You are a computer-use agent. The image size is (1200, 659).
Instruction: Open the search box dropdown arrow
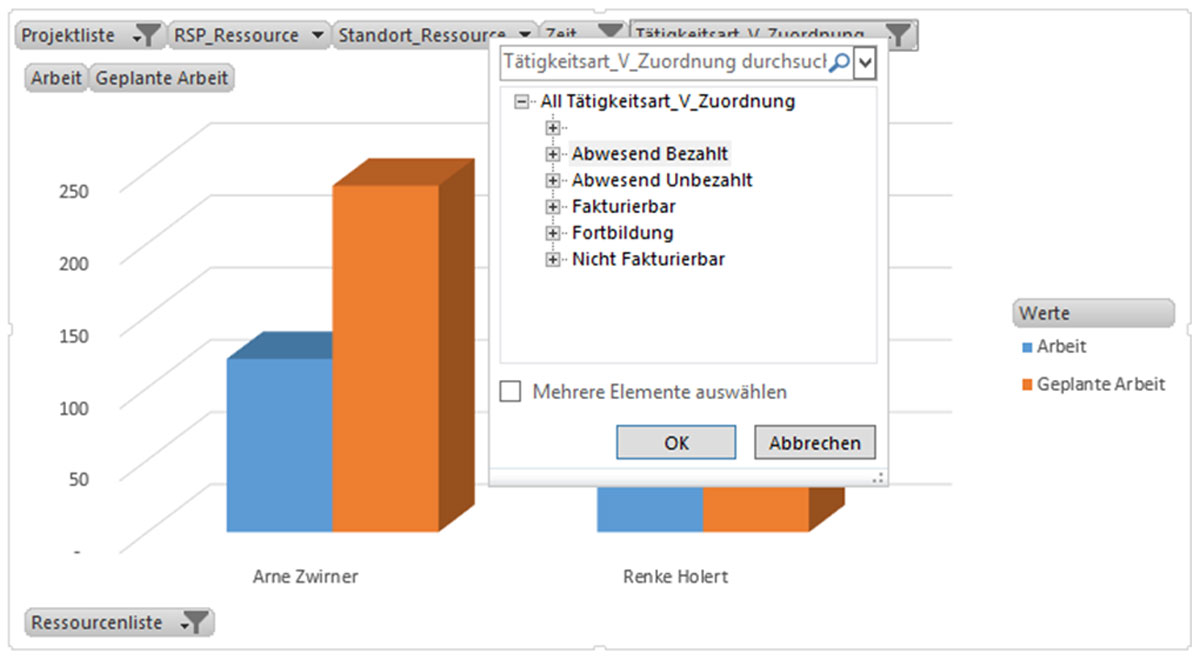click(866, 63)
